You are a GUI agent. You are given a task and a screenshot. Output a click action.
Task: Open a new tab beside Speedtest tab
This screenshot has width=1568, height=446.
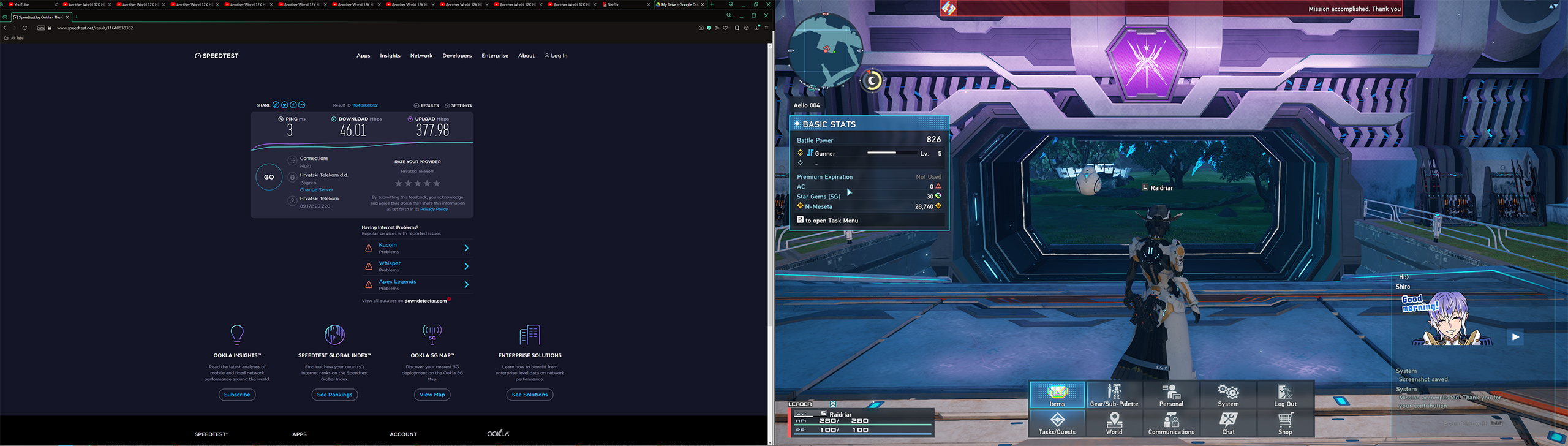(x=77, y=17)
